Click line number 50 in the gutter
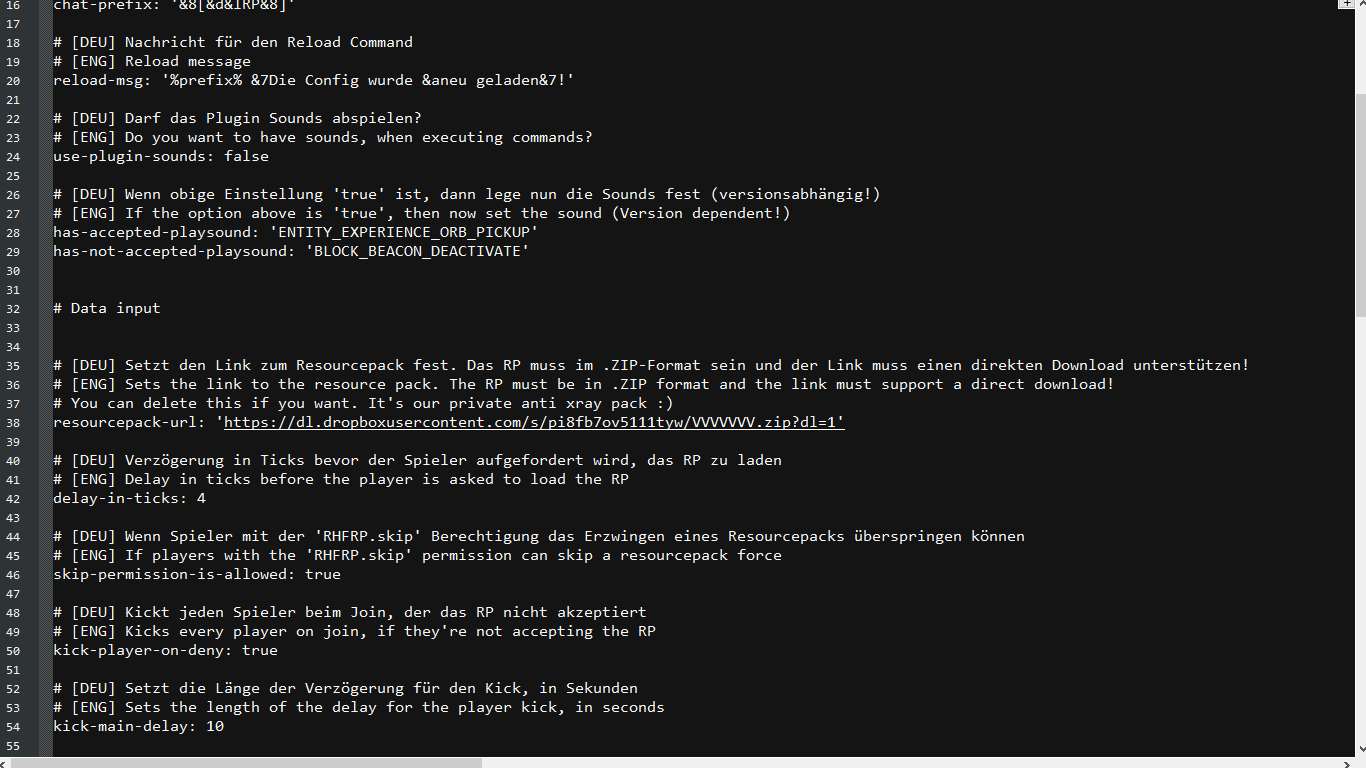 click(13, 650)
